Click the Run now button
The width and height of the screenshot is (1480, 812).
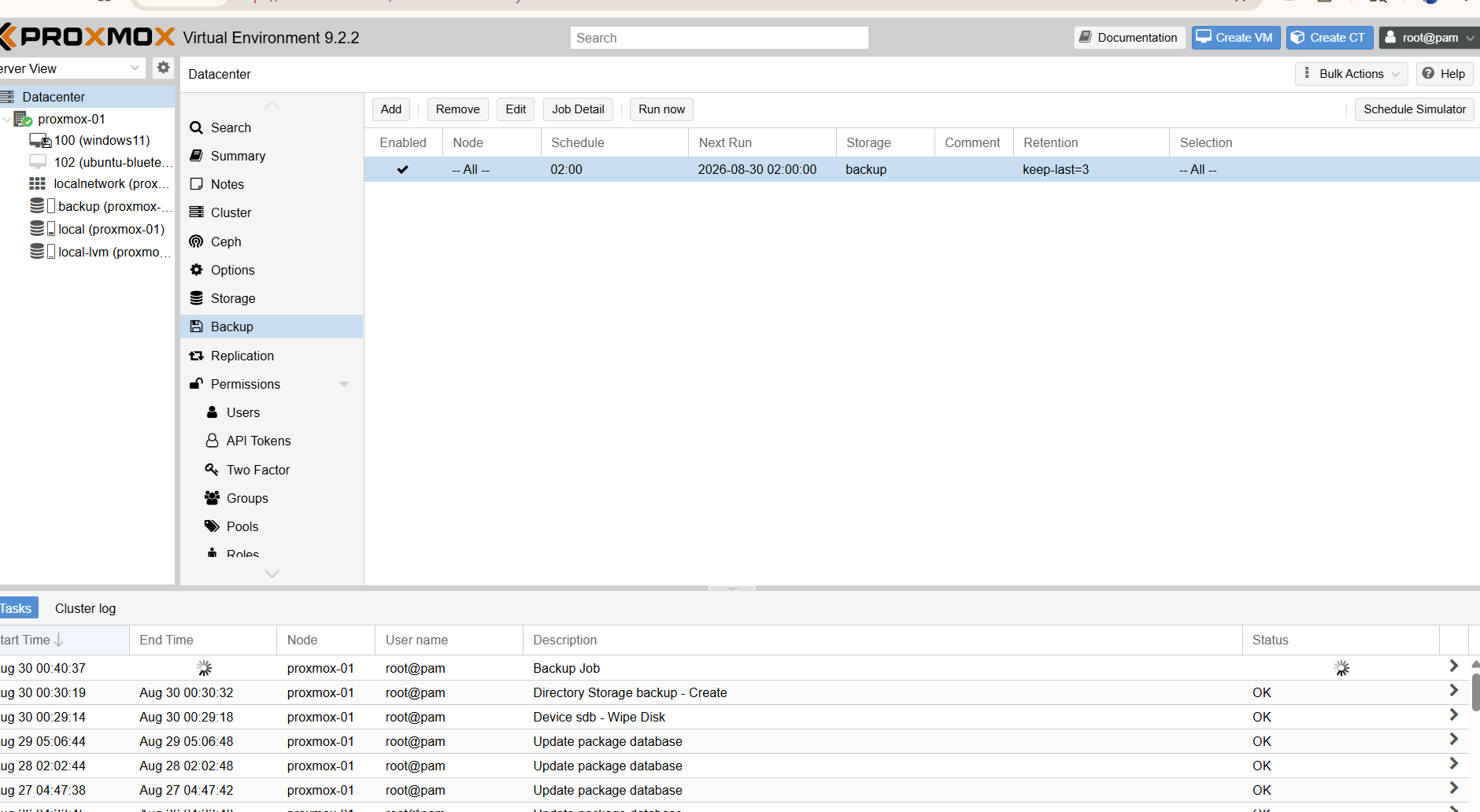[661, 109]
